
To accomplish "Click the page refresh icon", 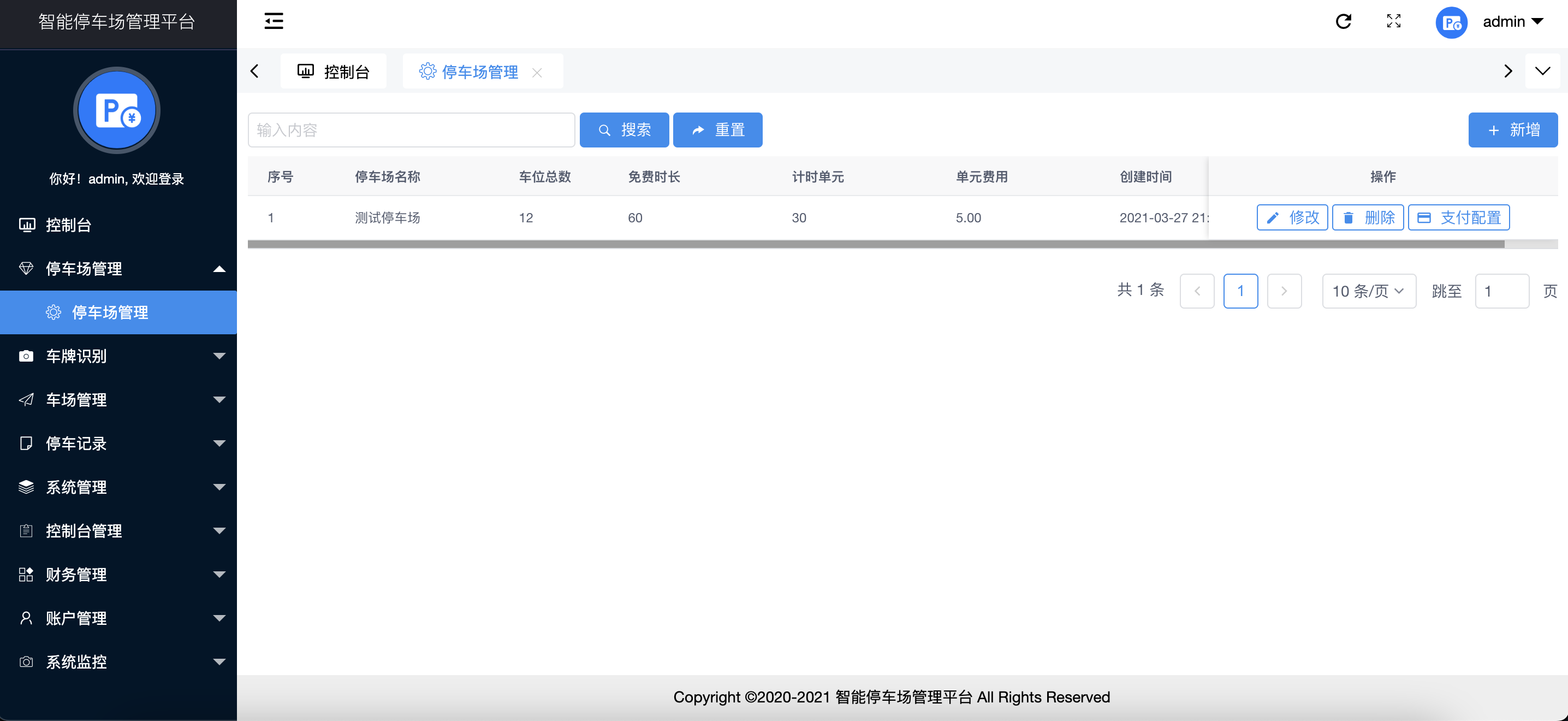I will click(x=1344, y=21).
